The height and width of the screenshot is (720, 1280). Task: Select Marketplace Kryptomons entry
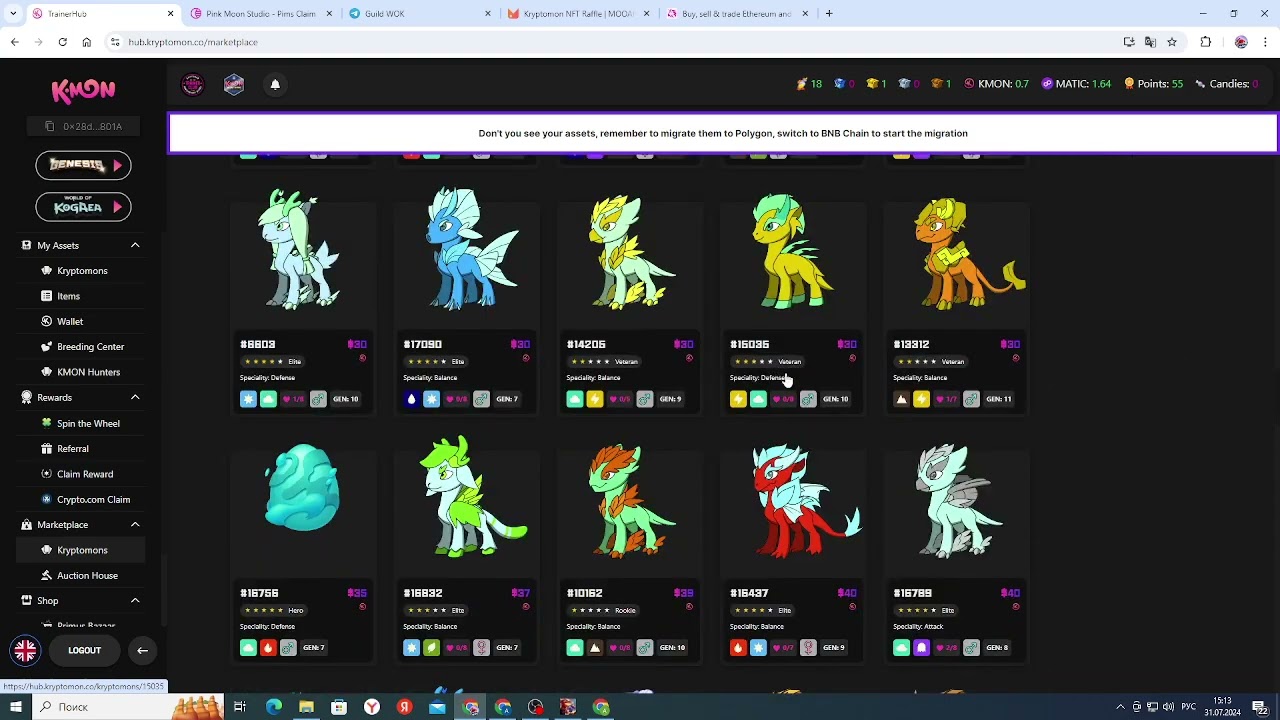[x=82, y=550]
